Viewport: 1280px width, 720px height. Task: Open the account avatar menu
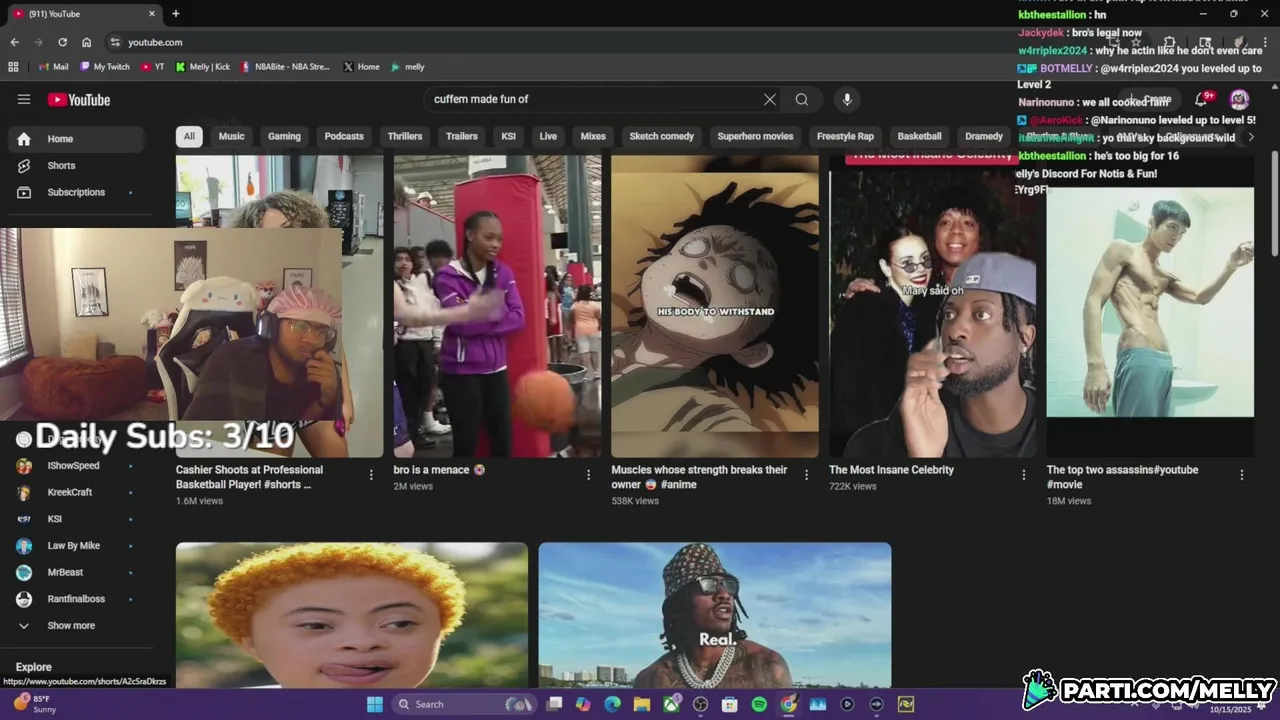click(1239, 99)
